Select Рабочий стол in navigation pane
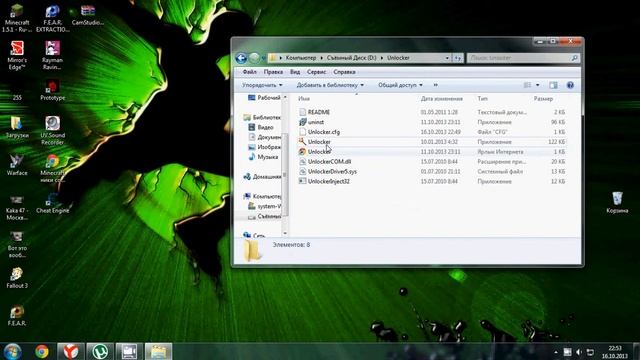 (264, 98)
